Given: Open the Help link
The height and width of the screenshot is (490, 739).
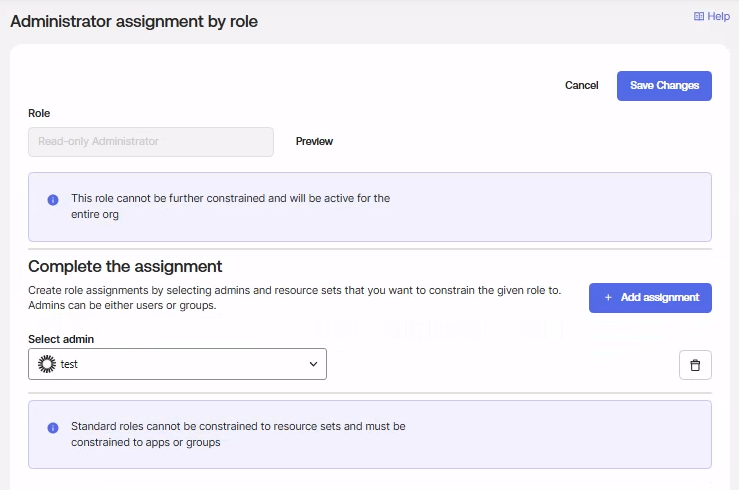Looking at the screenshot, I should point(718,16).
